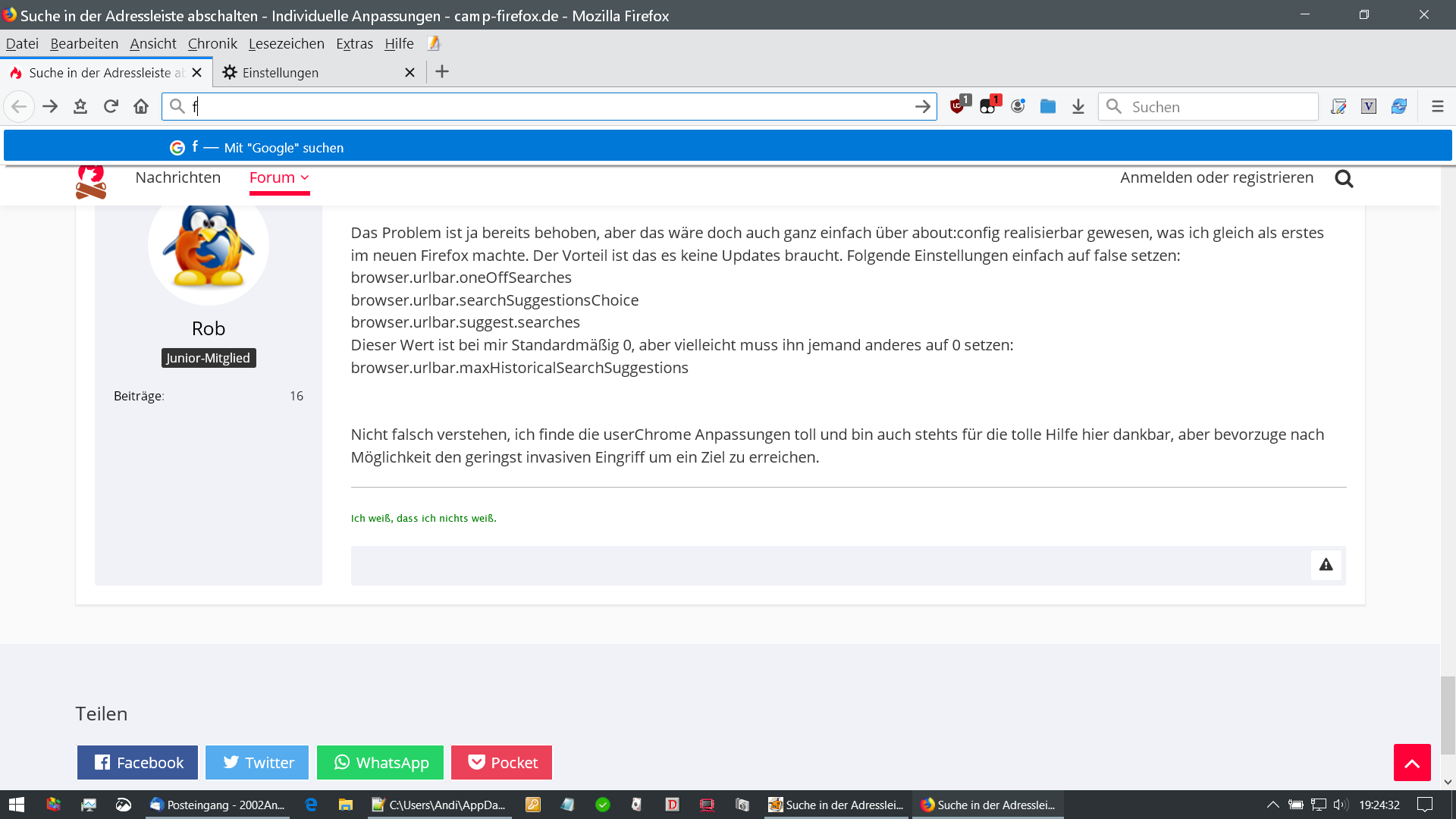1456x819 pixels.
Task: Switch to the Einstellungen tab
Action: point(281,73)
